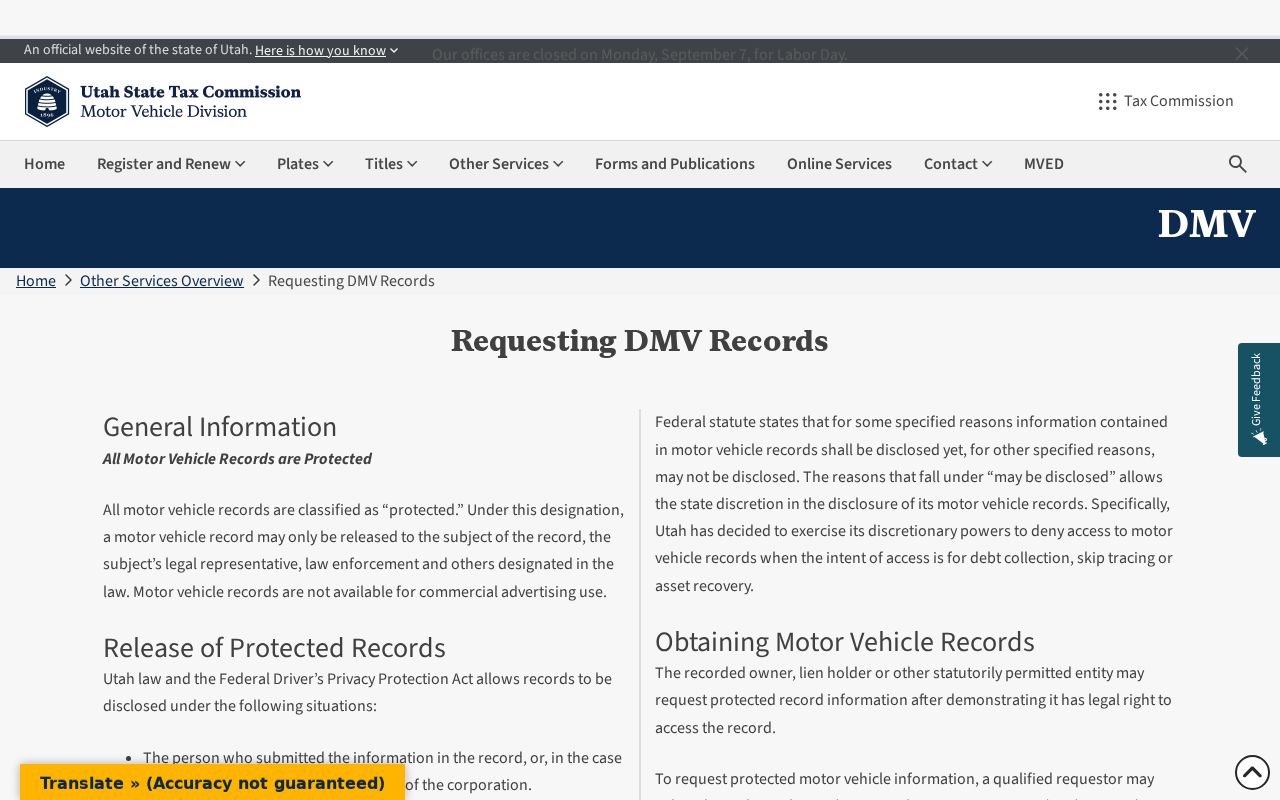Viewport: 1280px width, 800px height.
Task: Click the Utah State Tax Commission beehive logo
Action: point(47,101)
